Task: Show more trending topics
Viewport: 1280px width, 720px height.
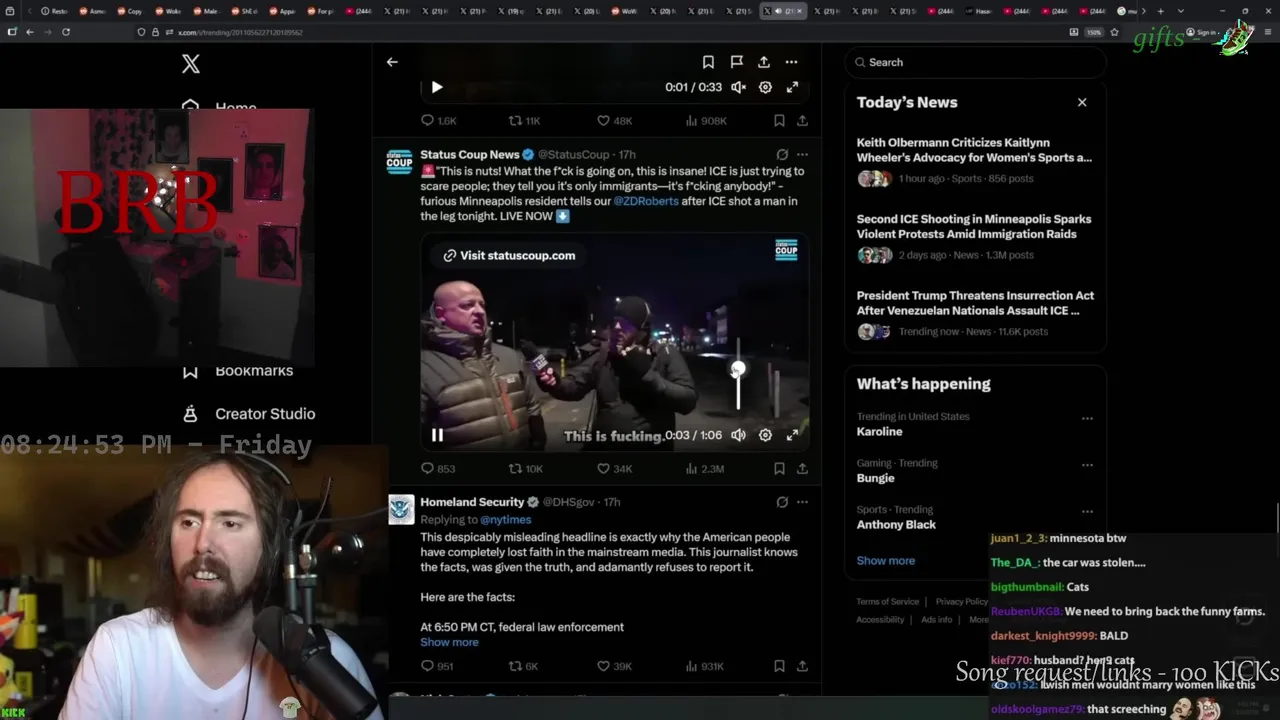Action: point(885,560)
